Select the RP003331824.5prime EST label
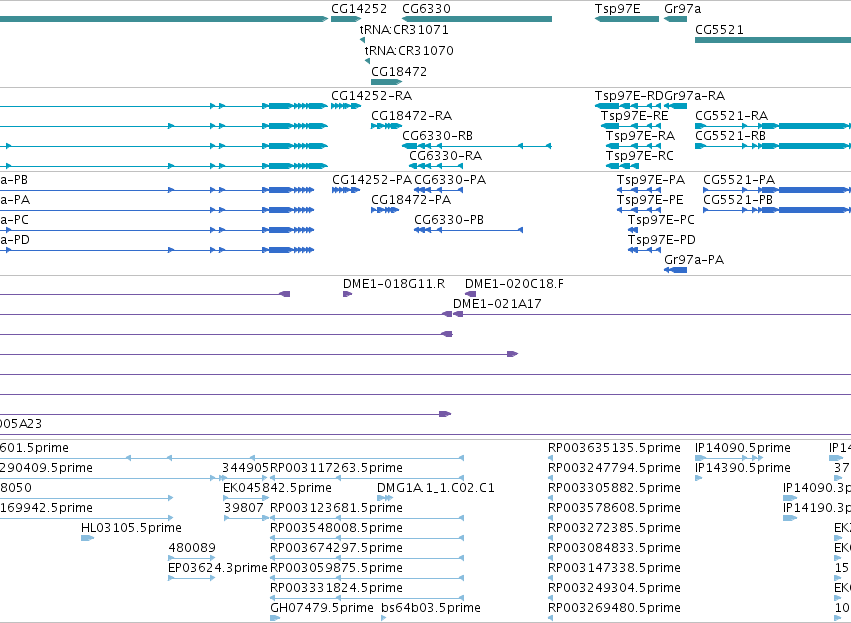851x623 pixels. (x=336, y=589)
